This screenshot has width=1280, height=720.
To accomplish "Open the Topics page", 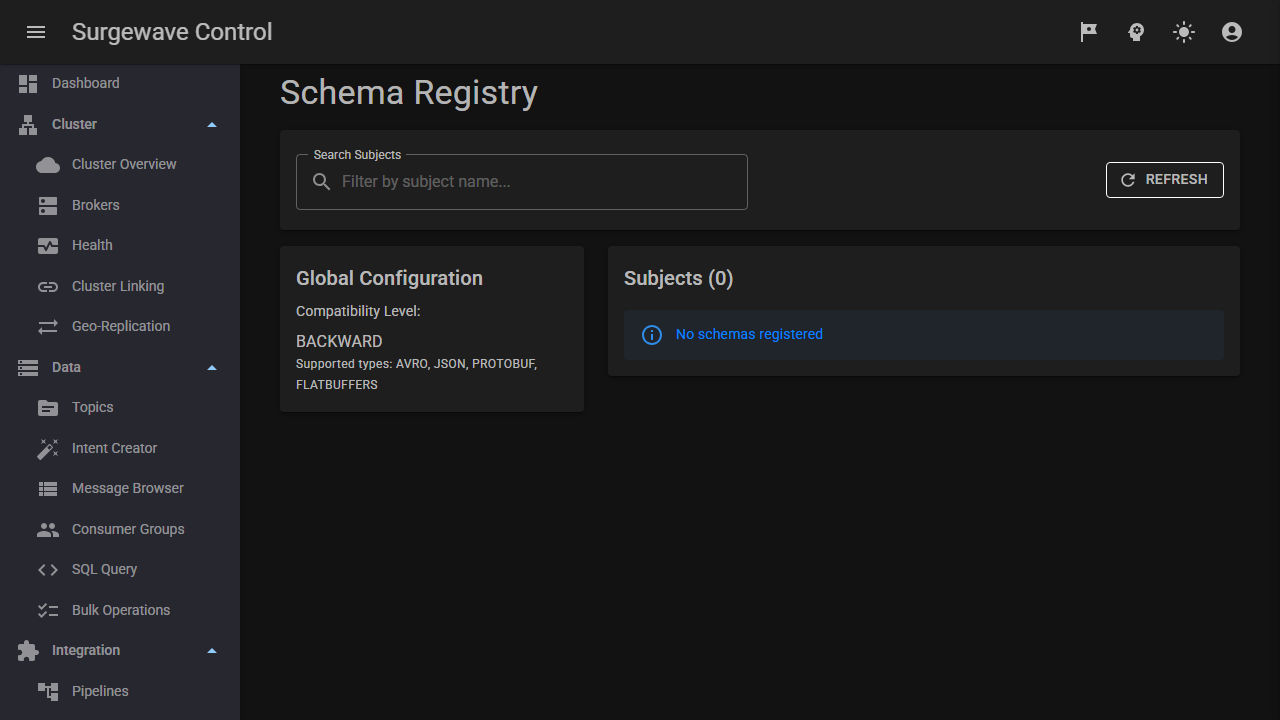I will coord(120,407).
